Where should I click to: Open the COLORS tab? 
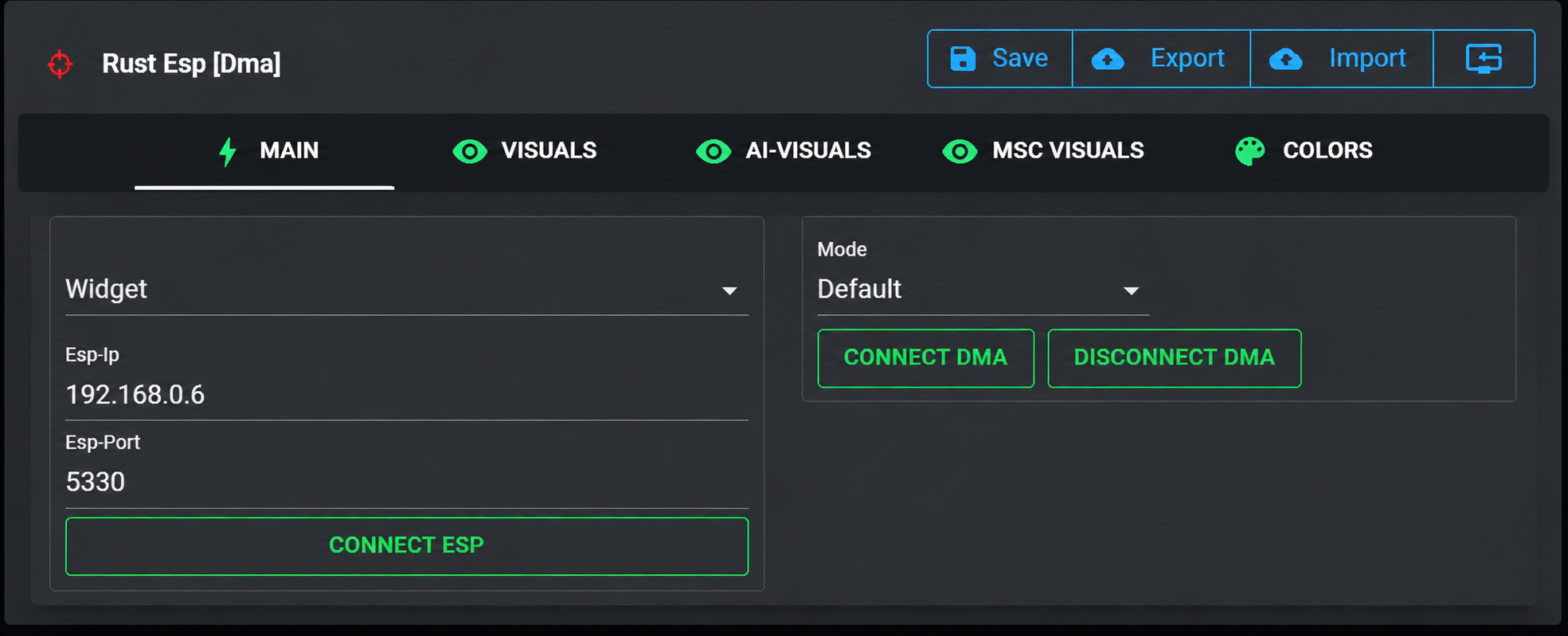1303,150
